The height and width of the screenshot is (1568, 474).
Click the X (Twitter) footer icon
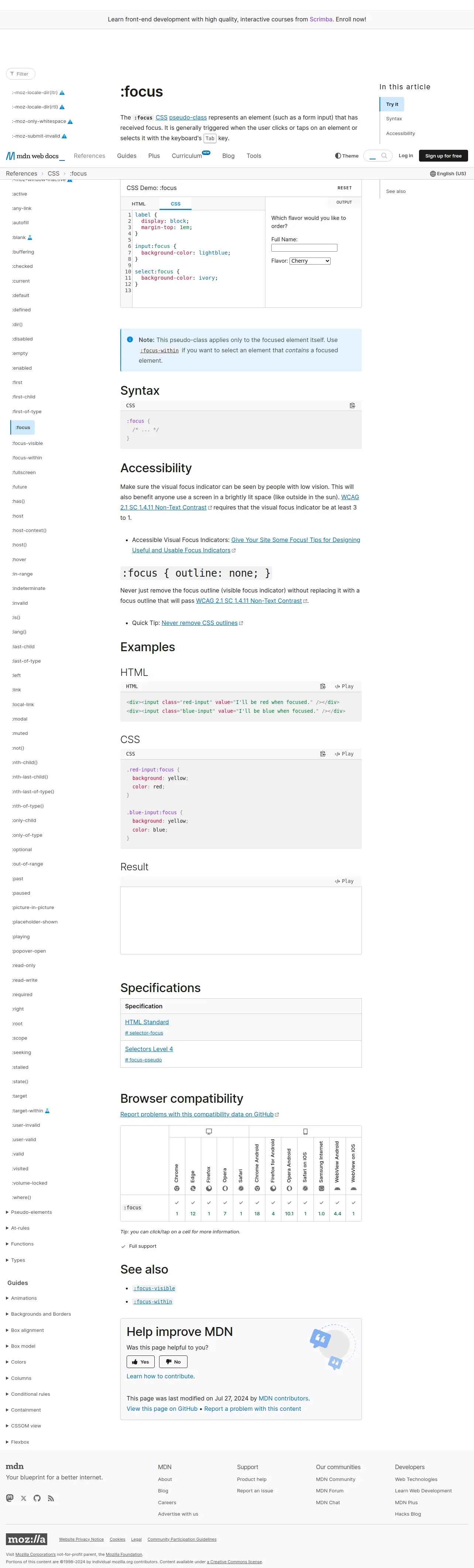click(x=24, y=1498)
